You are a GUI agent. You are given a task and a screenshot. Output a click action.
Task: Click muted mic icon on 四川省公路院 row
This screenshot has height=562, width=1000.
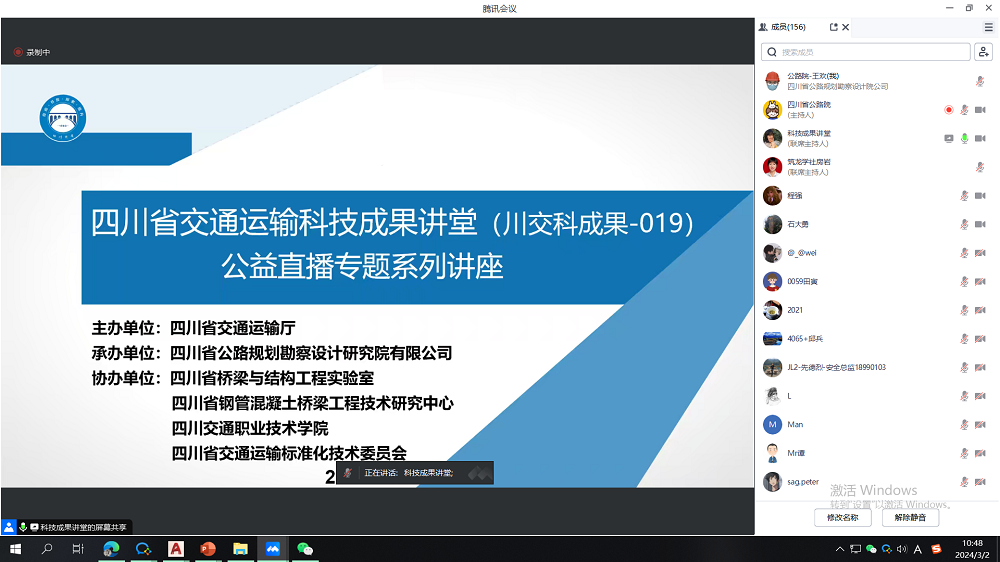click(x=964, y=110)
